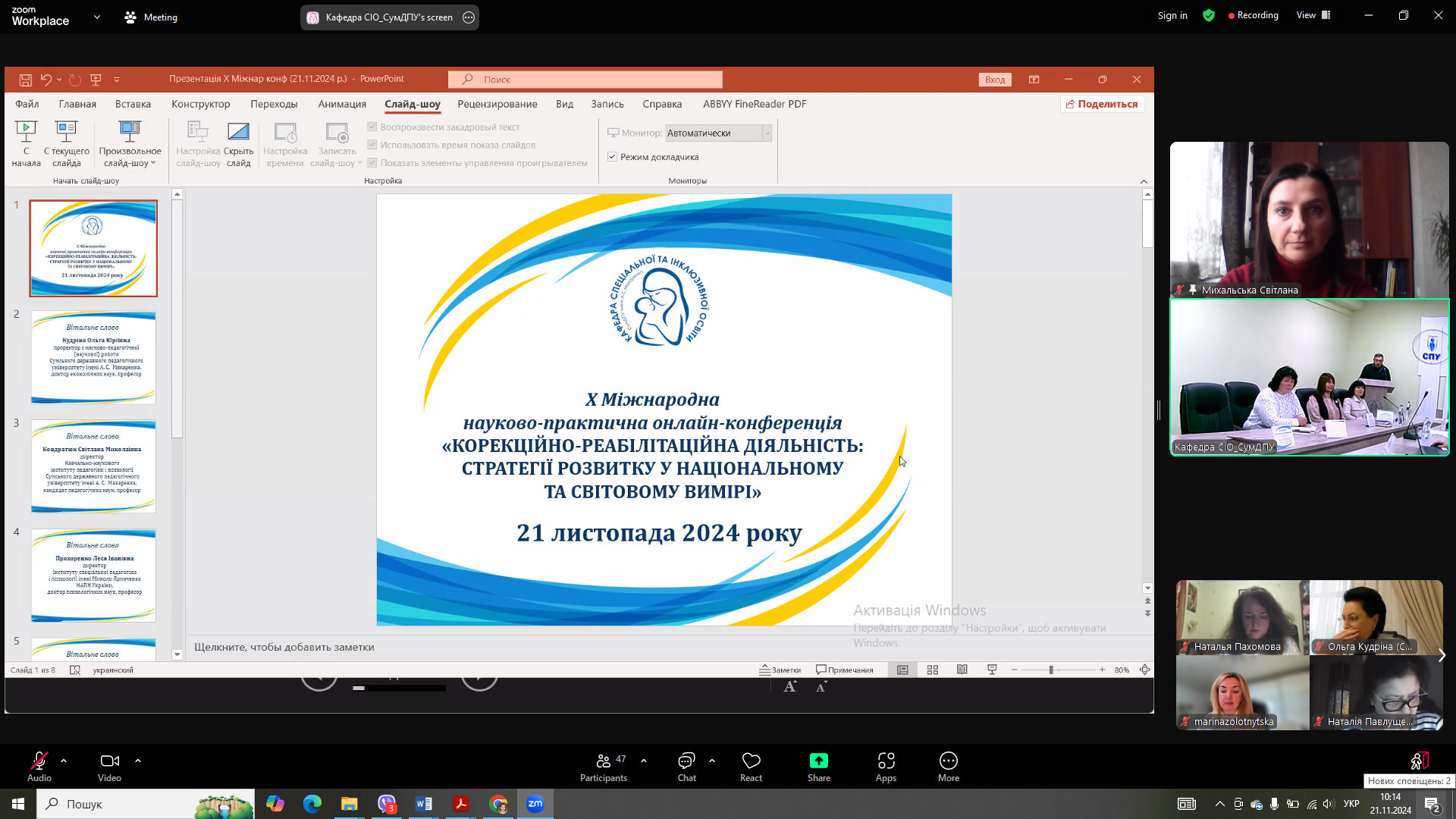
Task: Open the Рецензирование ribbon tab
Action: tap(497, 104)
